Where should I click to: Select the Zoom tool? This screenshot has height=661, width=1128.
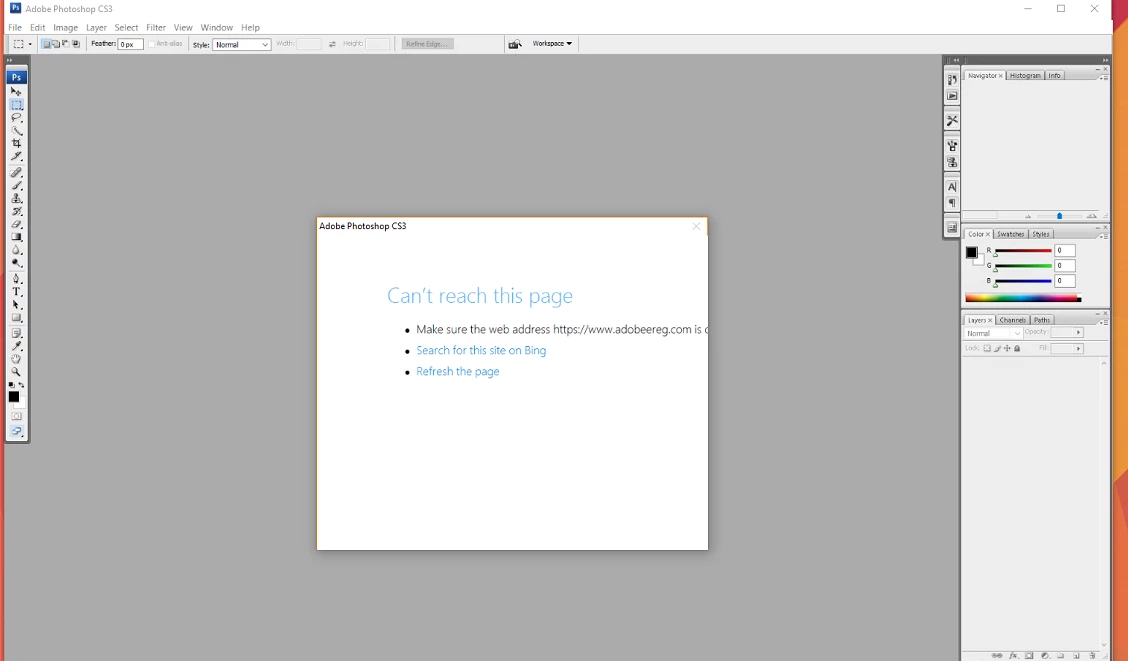pyautogui.click(x=16, y=372)
